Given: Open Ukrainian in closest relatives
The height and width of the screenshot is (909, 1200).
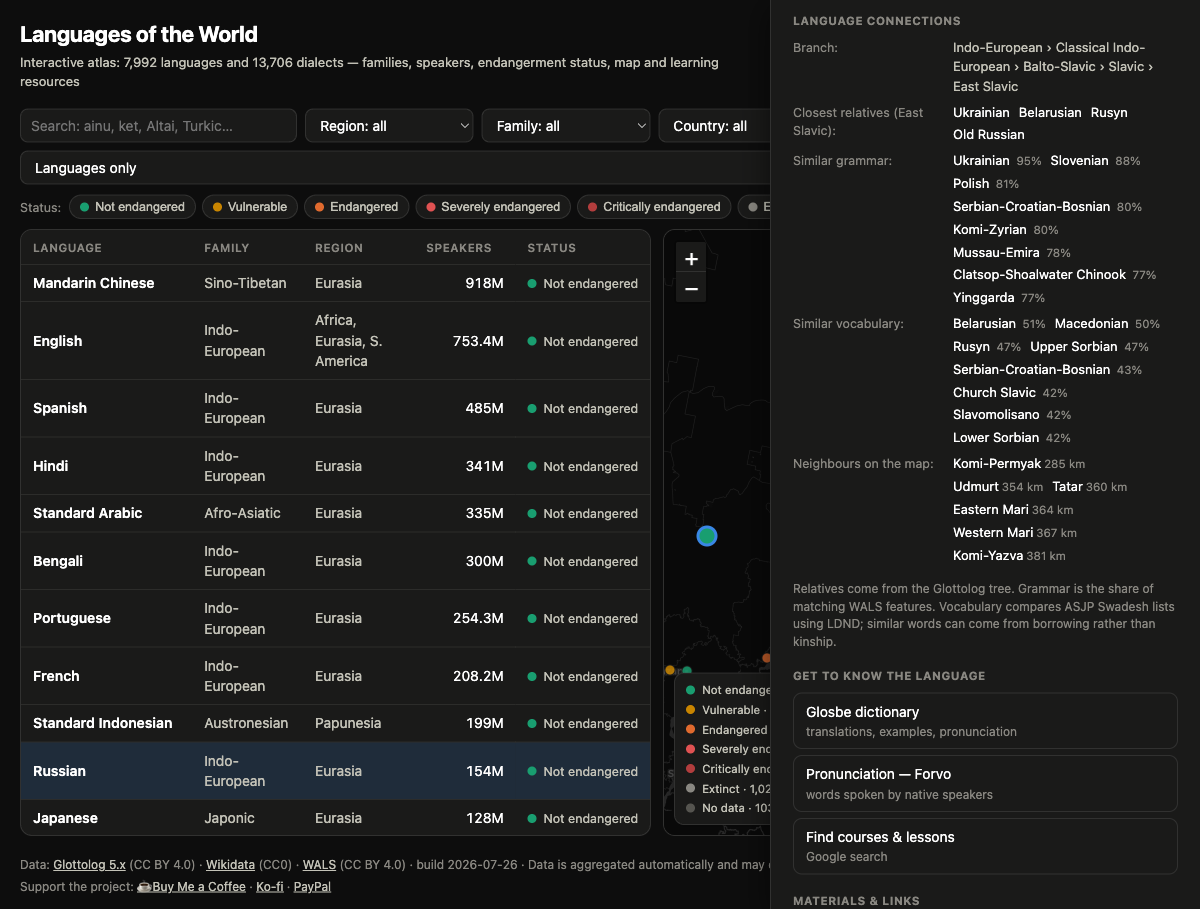Looking at the screenshot, I should (x=981, y=112).
